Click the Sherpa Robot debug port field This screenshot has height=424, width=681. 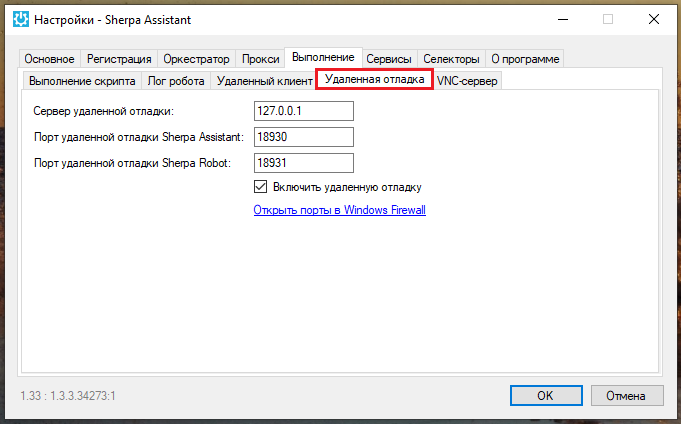coord(304,162)
